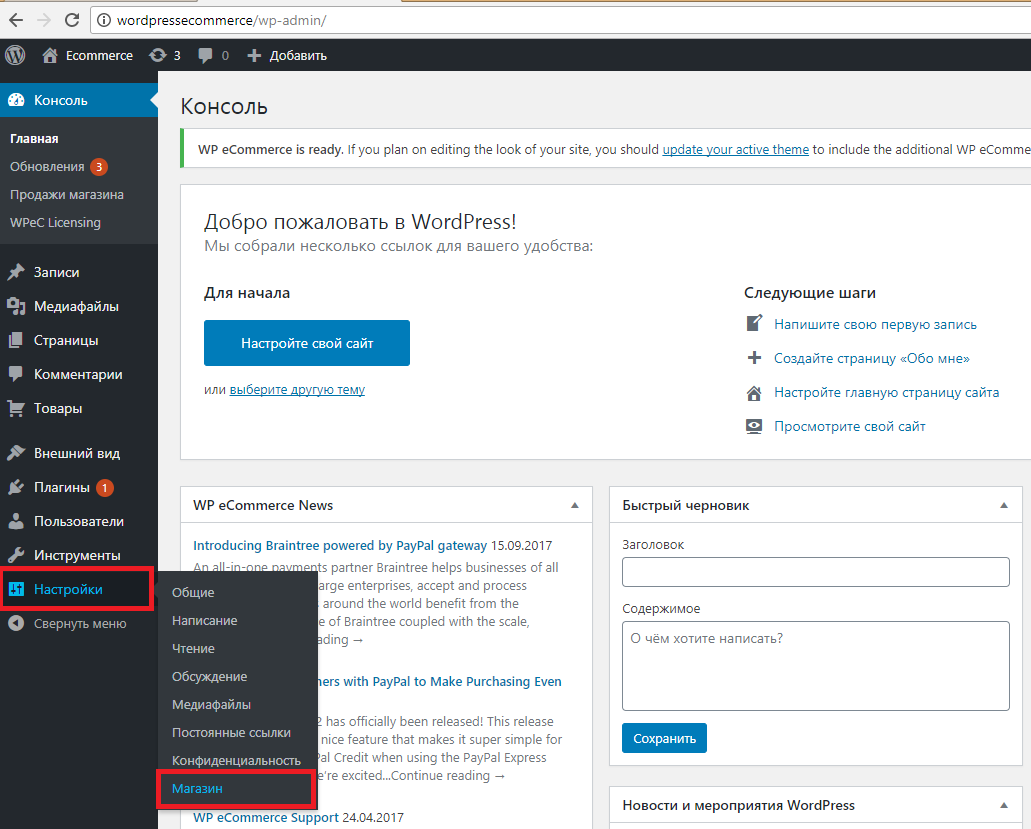Collapse the Быстрый черновик widget

coord(1004,506)
